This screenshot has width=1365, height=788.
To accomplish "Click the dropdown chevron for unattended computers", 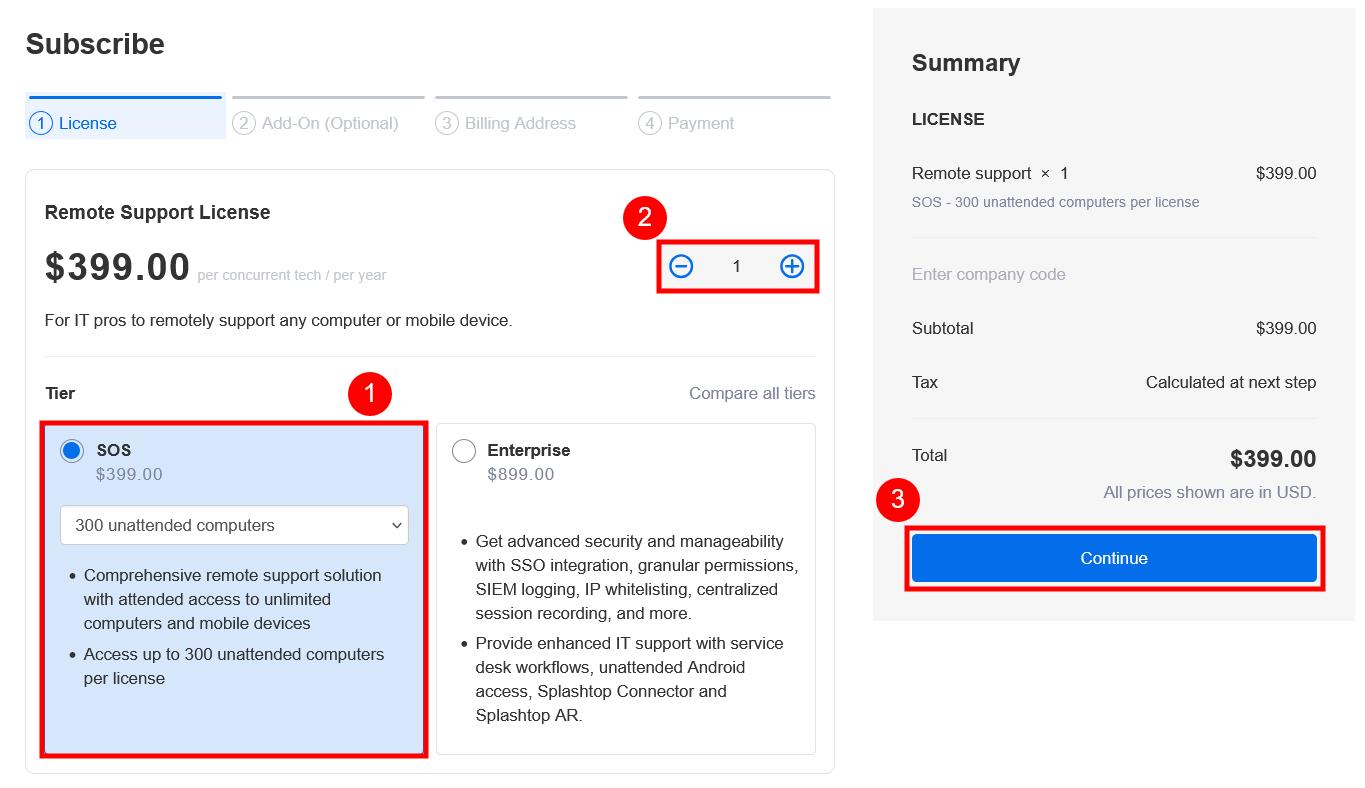I will 395,525.
